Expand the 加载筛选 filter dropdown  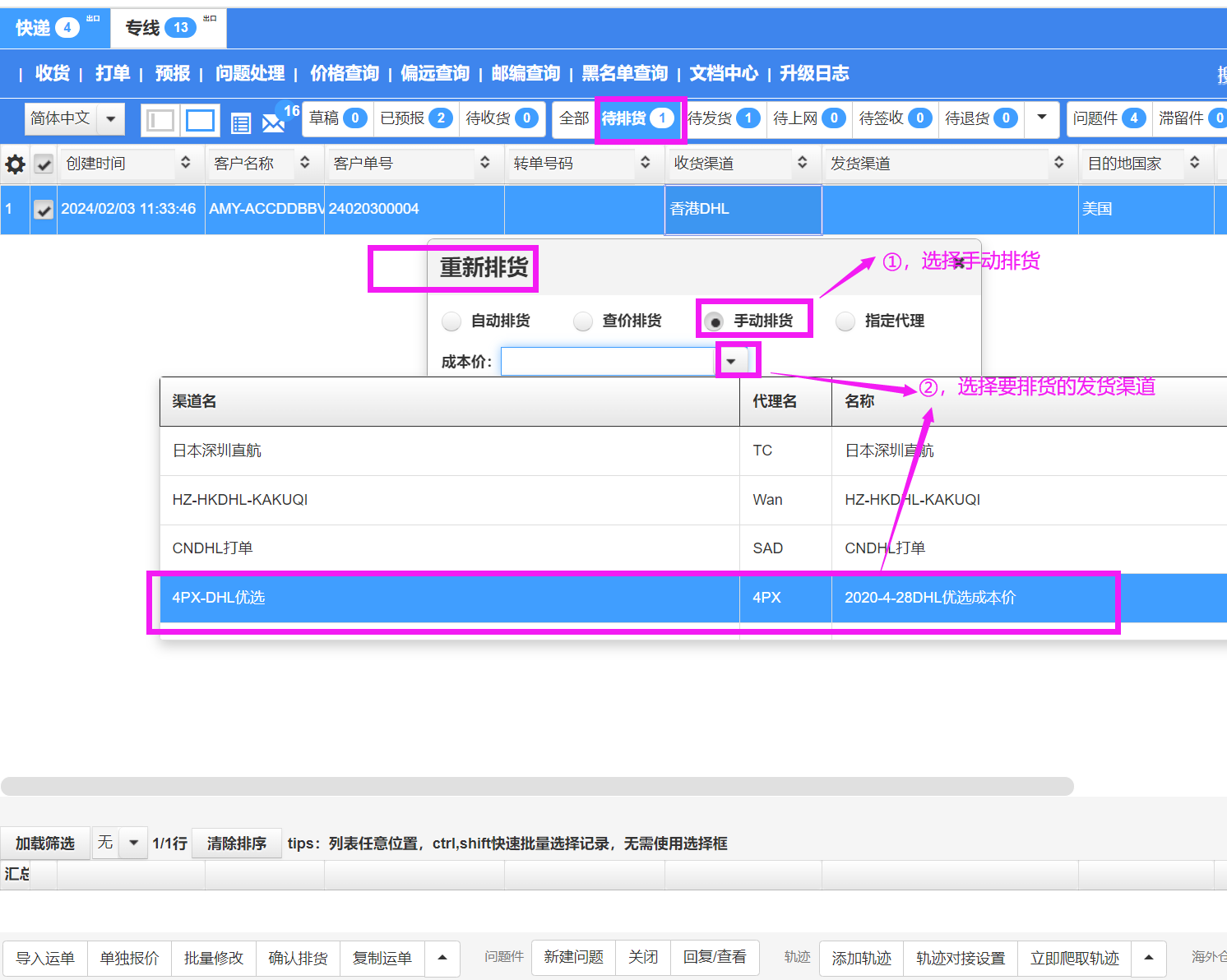click(133, 843)
